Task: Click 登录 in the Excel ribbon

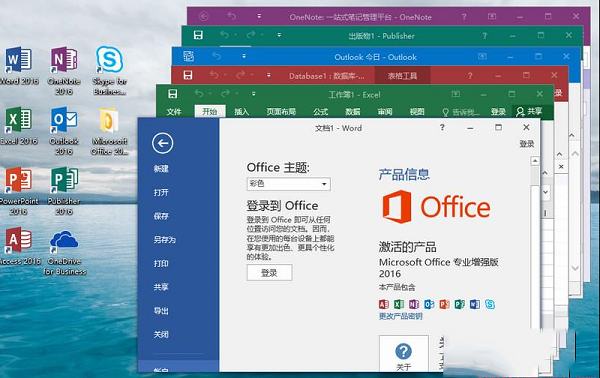Action: (498, 112)
